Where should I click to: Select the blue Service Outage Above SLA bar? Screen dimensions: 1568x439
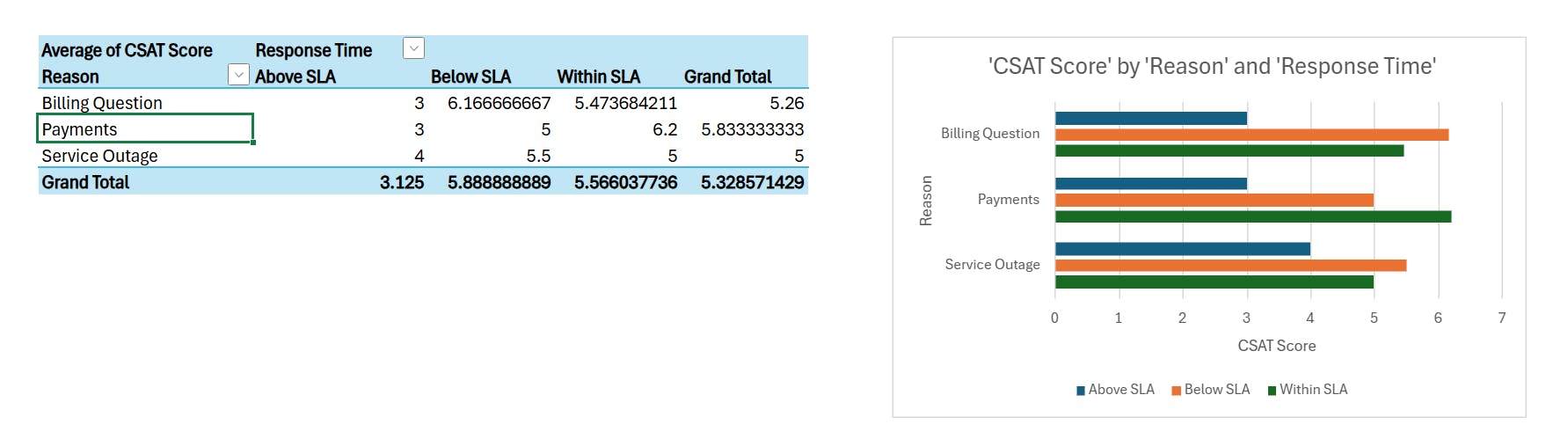[1183, 249]
